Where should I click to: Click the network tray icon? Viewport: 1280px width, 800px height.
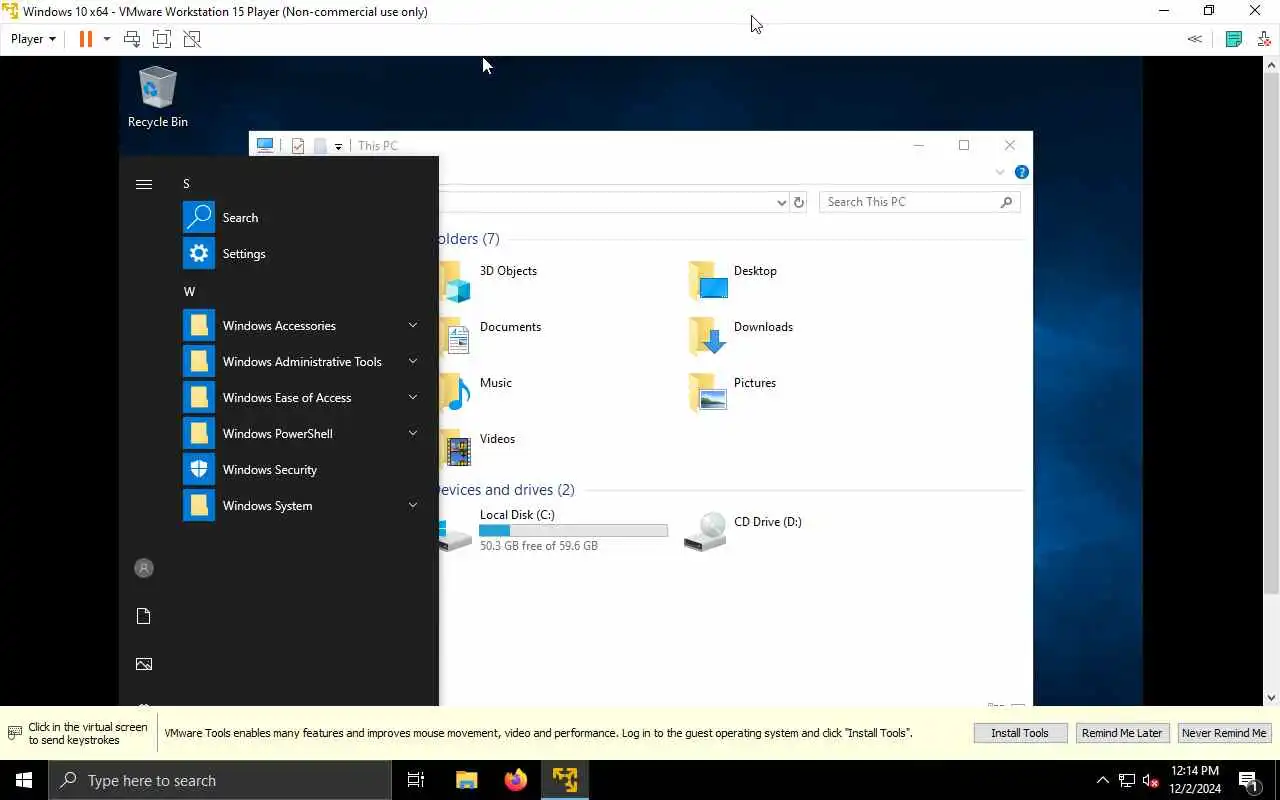[1127, 780]
